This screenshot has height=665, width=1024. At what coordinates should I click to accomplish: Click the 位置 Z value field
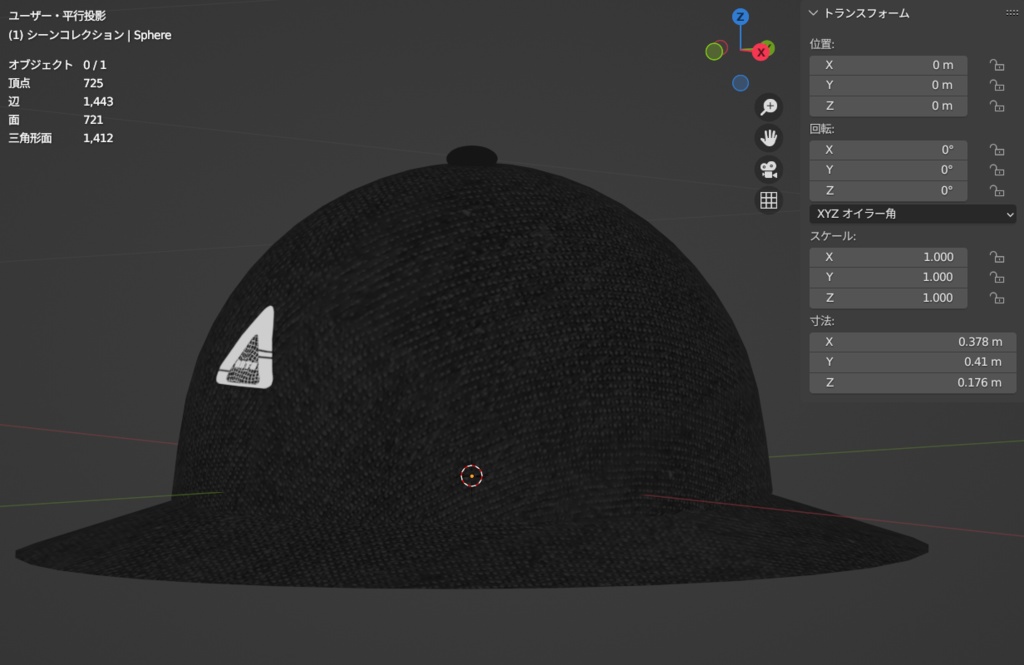tap(888, 105)
